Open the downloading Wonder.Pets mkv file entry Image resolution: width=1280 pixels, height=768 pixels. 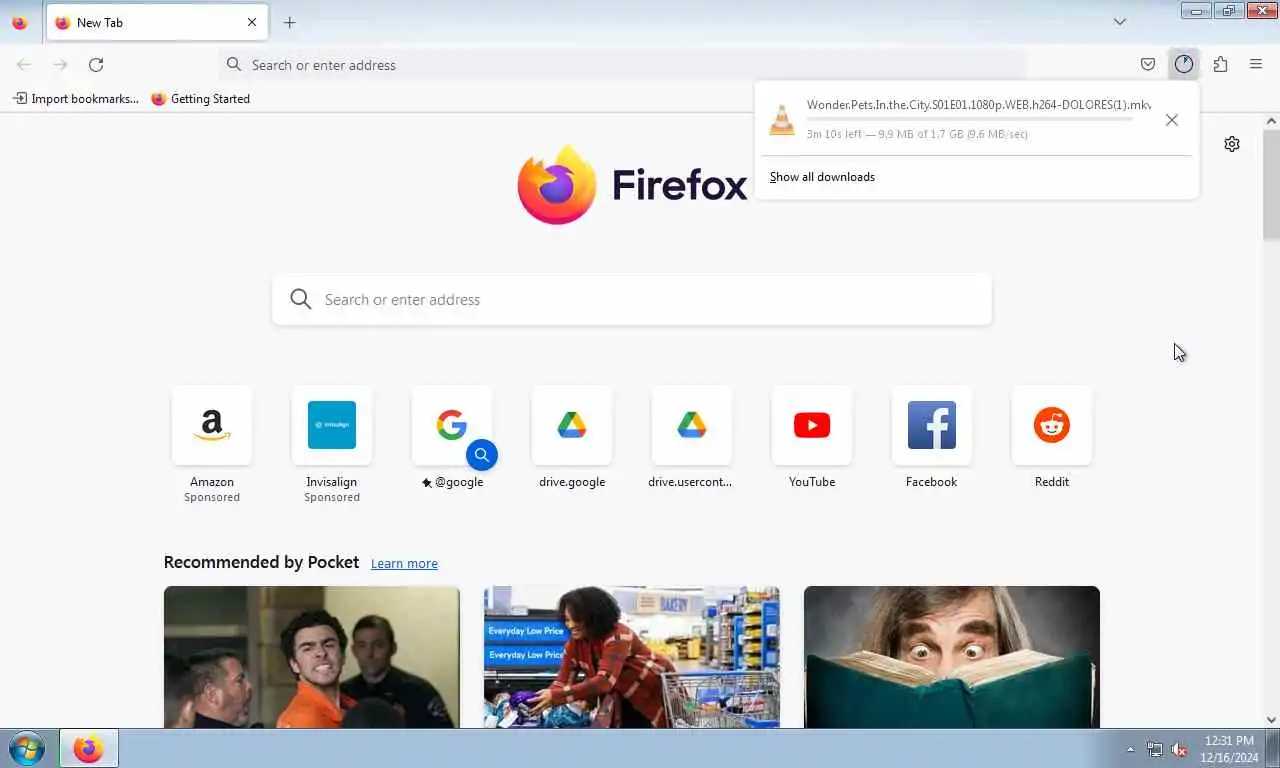tap(958, 119)
